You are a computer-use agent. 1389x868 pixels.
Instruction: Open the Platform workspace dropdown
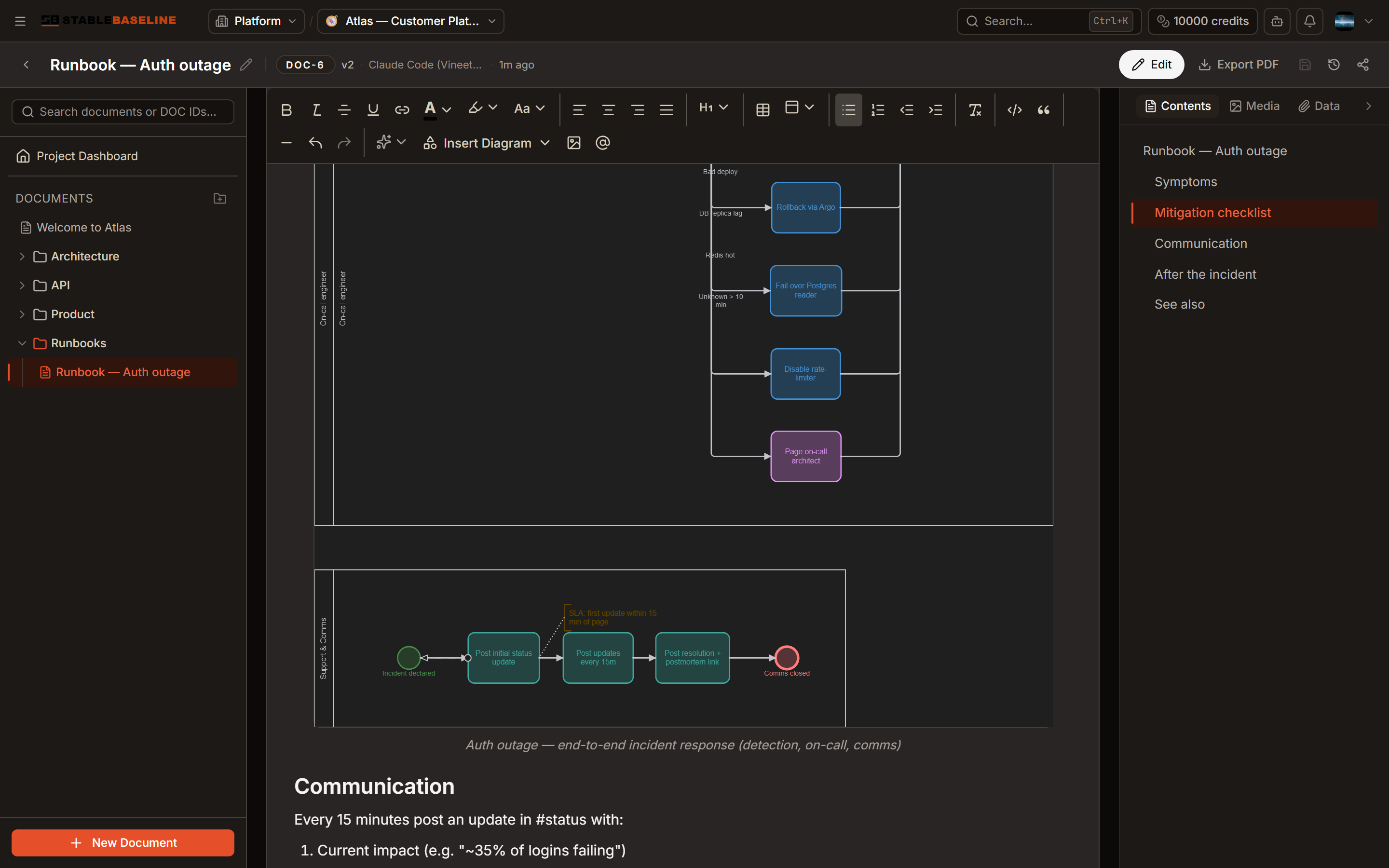257,21
